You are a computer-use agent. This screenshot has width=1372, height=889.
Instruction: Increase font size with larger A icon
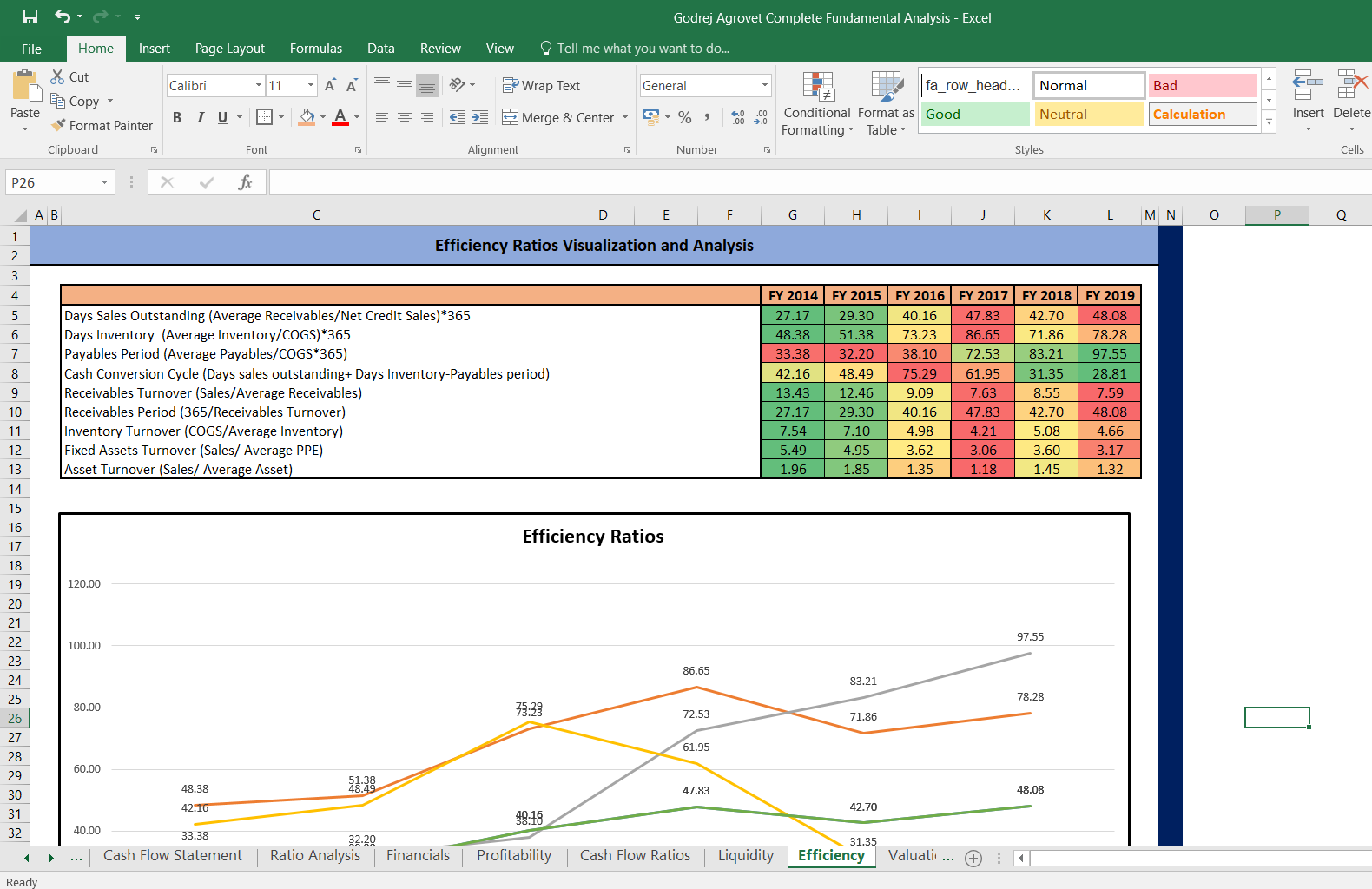tap(330, 85)
